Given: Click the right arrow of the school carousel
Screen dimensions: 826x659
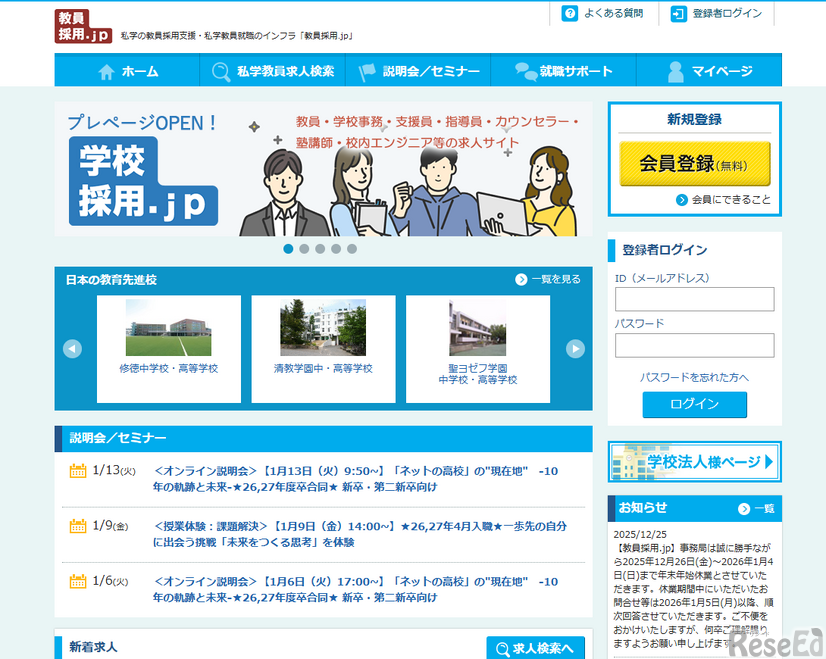Looking at the screenshot, I should [x=574, y=348].
